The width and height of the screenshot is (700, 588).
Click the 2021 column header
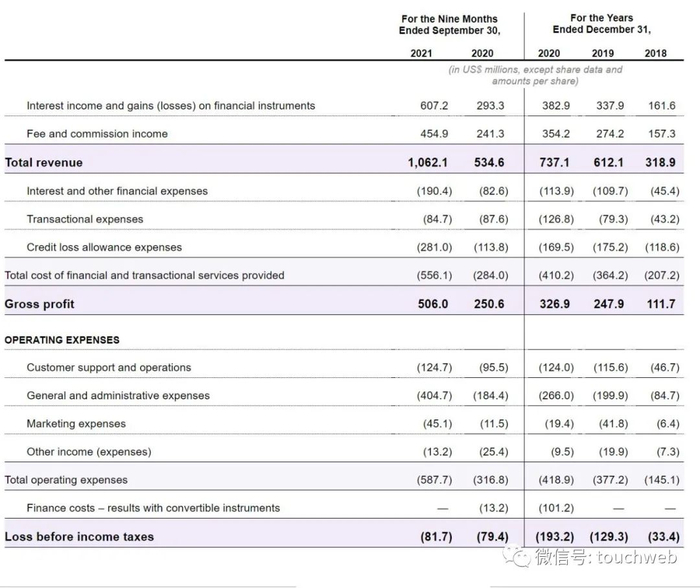(x=421, y=53)
